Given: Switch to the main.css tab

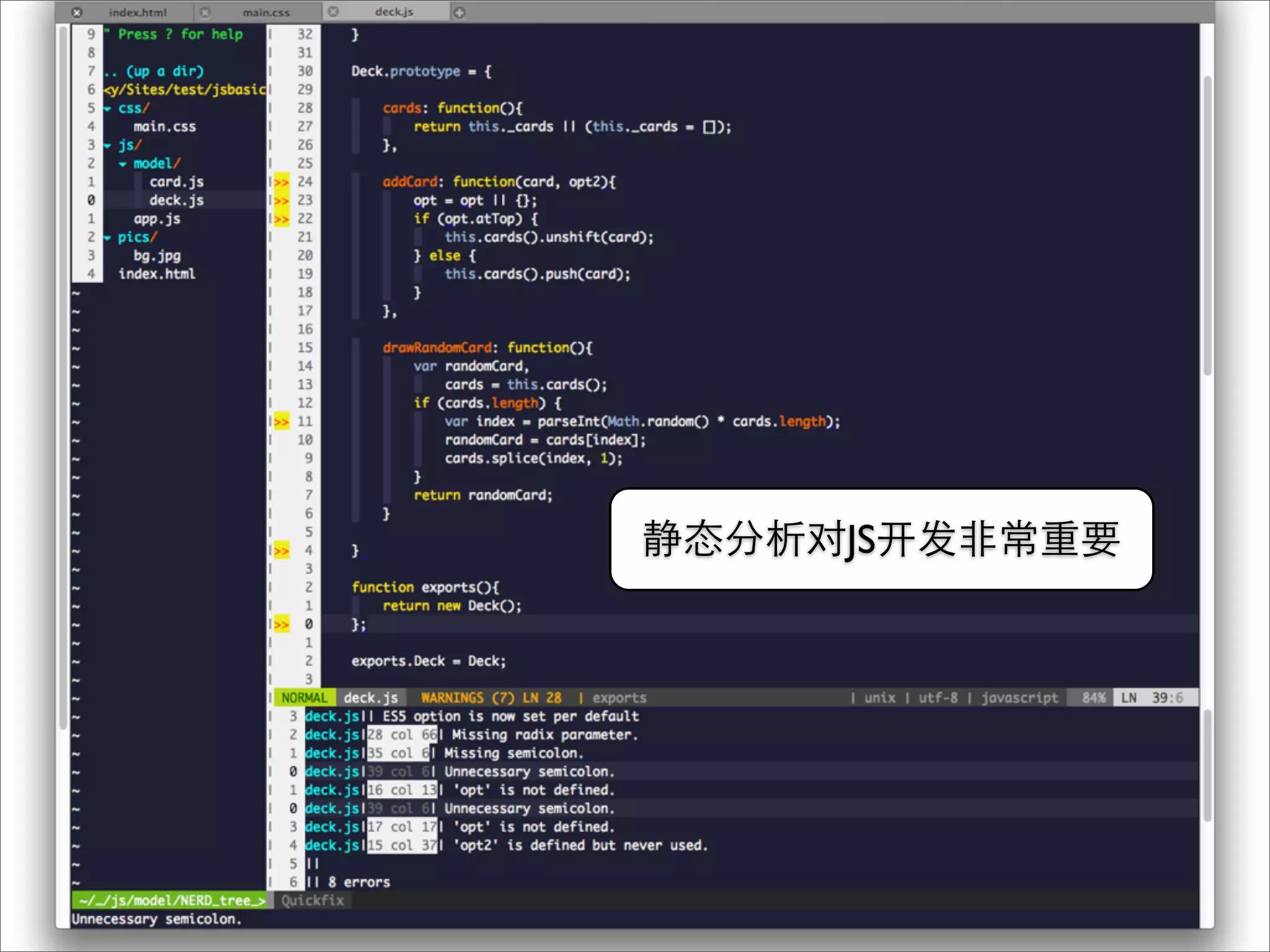Looking at the screenshot, I should point(266,12).
